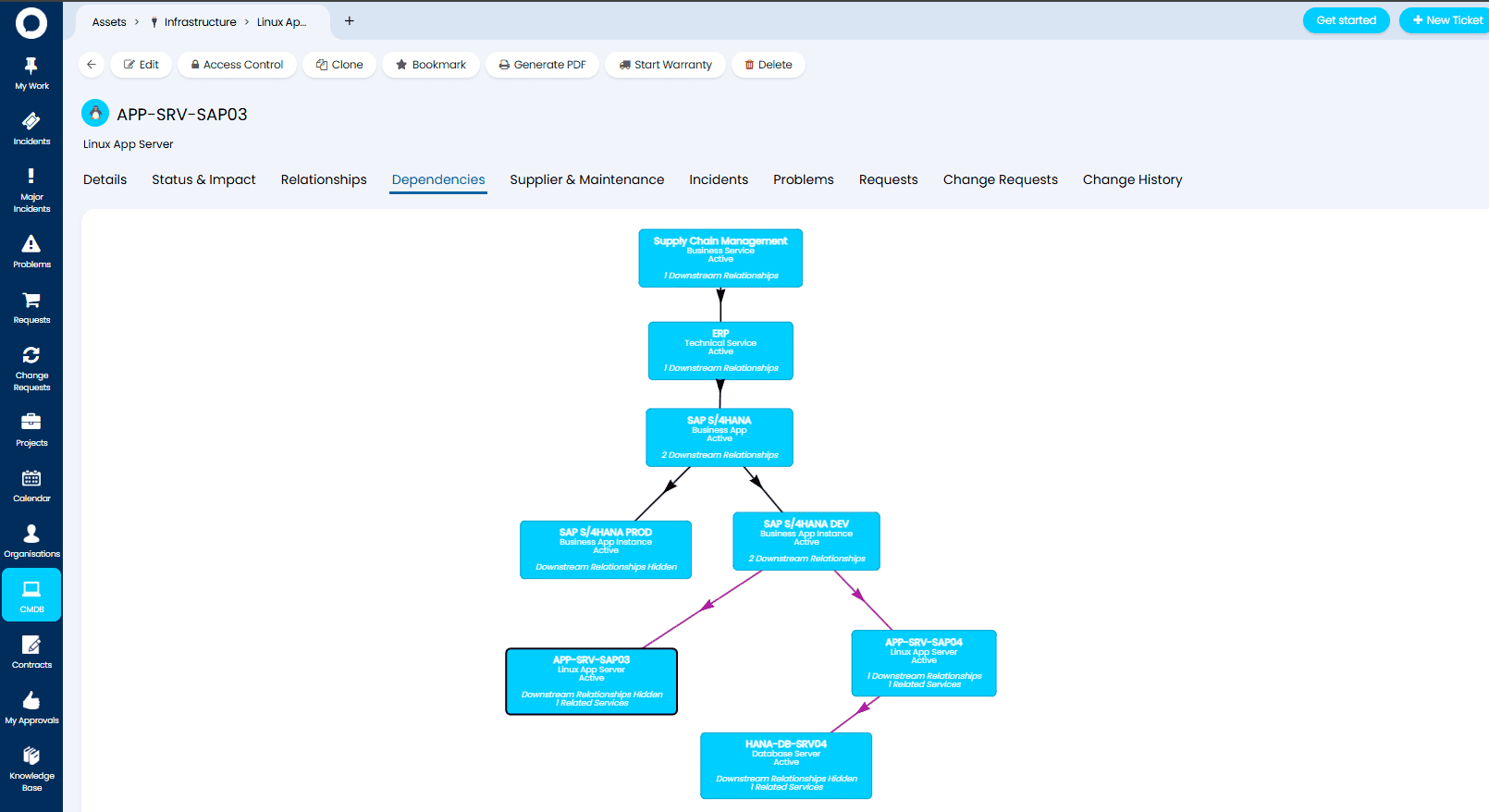The width and height of the screenshot is (1489, 812).
Task: Add a new tab with the plus icon
Action: (x=350, y=21)
